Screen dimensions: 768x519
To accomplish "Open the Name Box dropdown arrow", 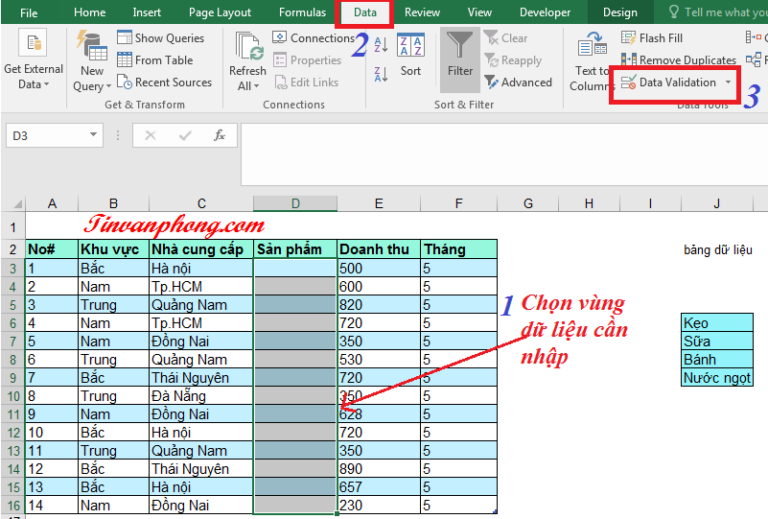I will click(94, 135).
